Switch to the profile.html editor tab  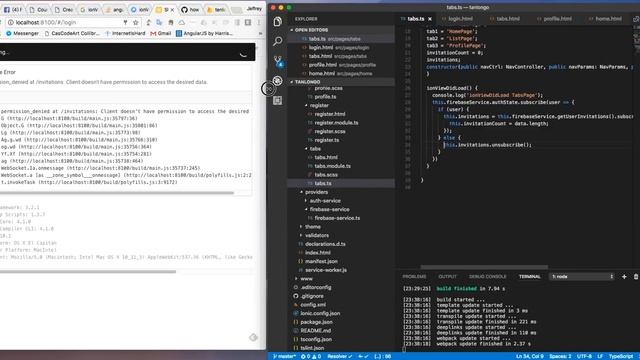pos(556,19)
